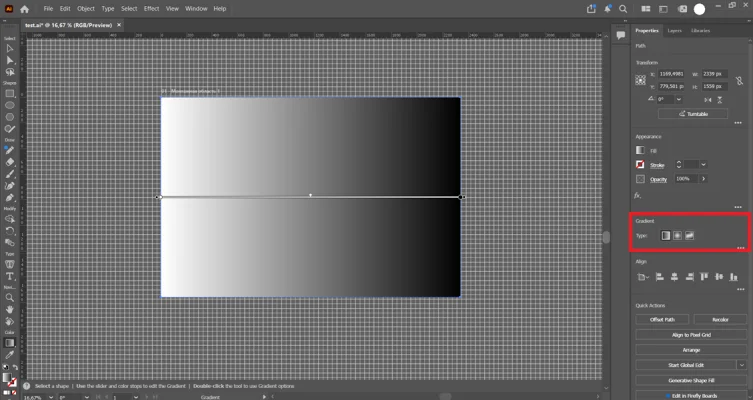Expand the Opacity slider arrow

tap(704, 179)
